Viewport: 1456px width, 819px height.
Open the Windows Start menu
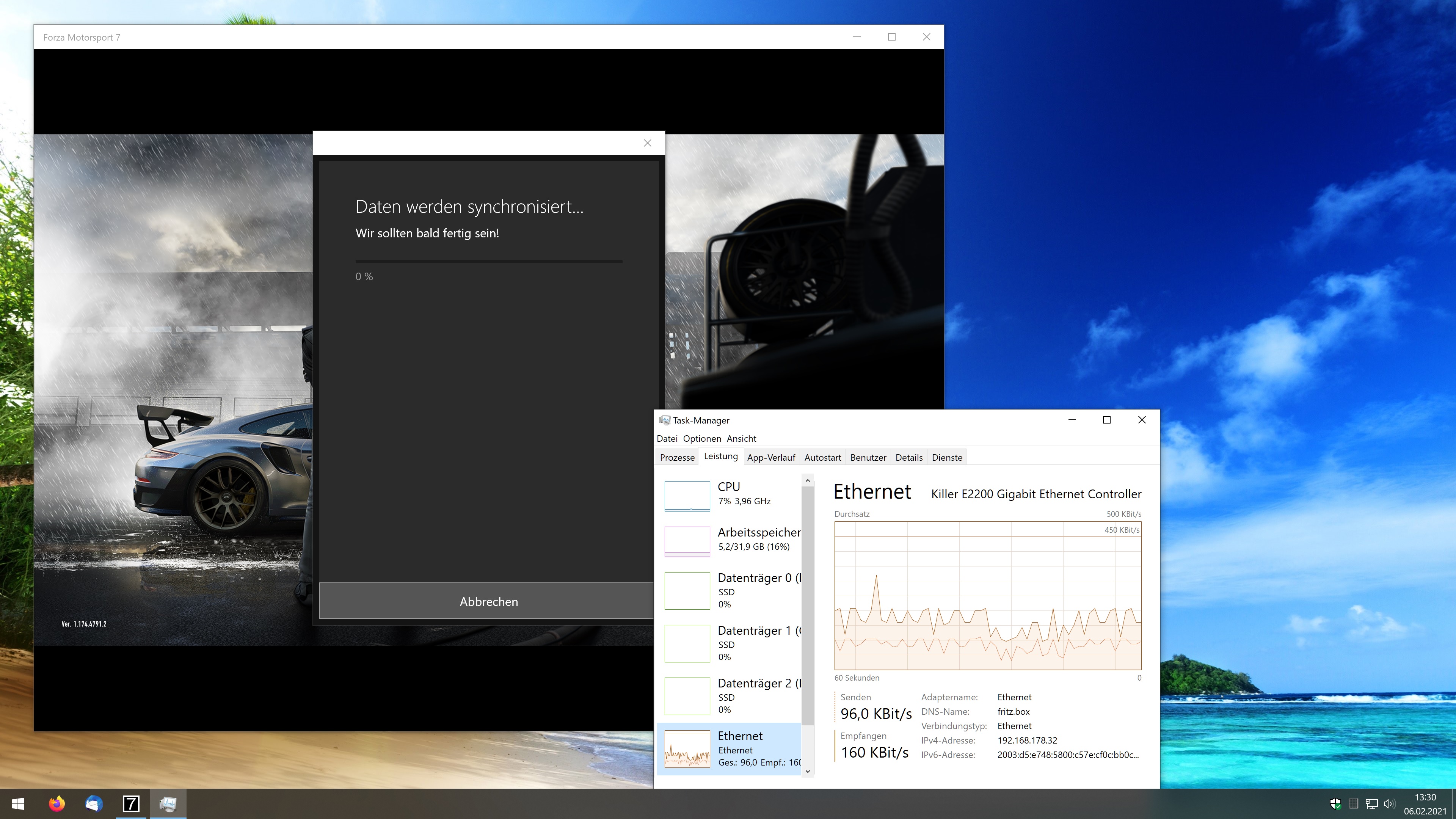(18, 803)
